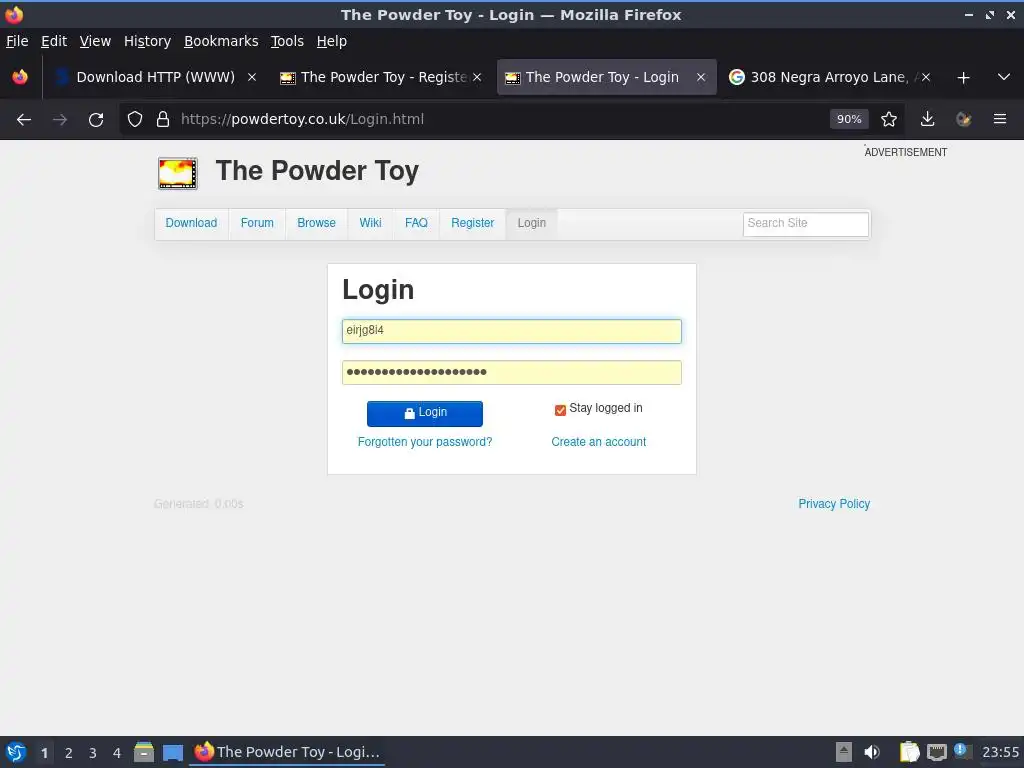Switch to workspace 3

point(93,753)
